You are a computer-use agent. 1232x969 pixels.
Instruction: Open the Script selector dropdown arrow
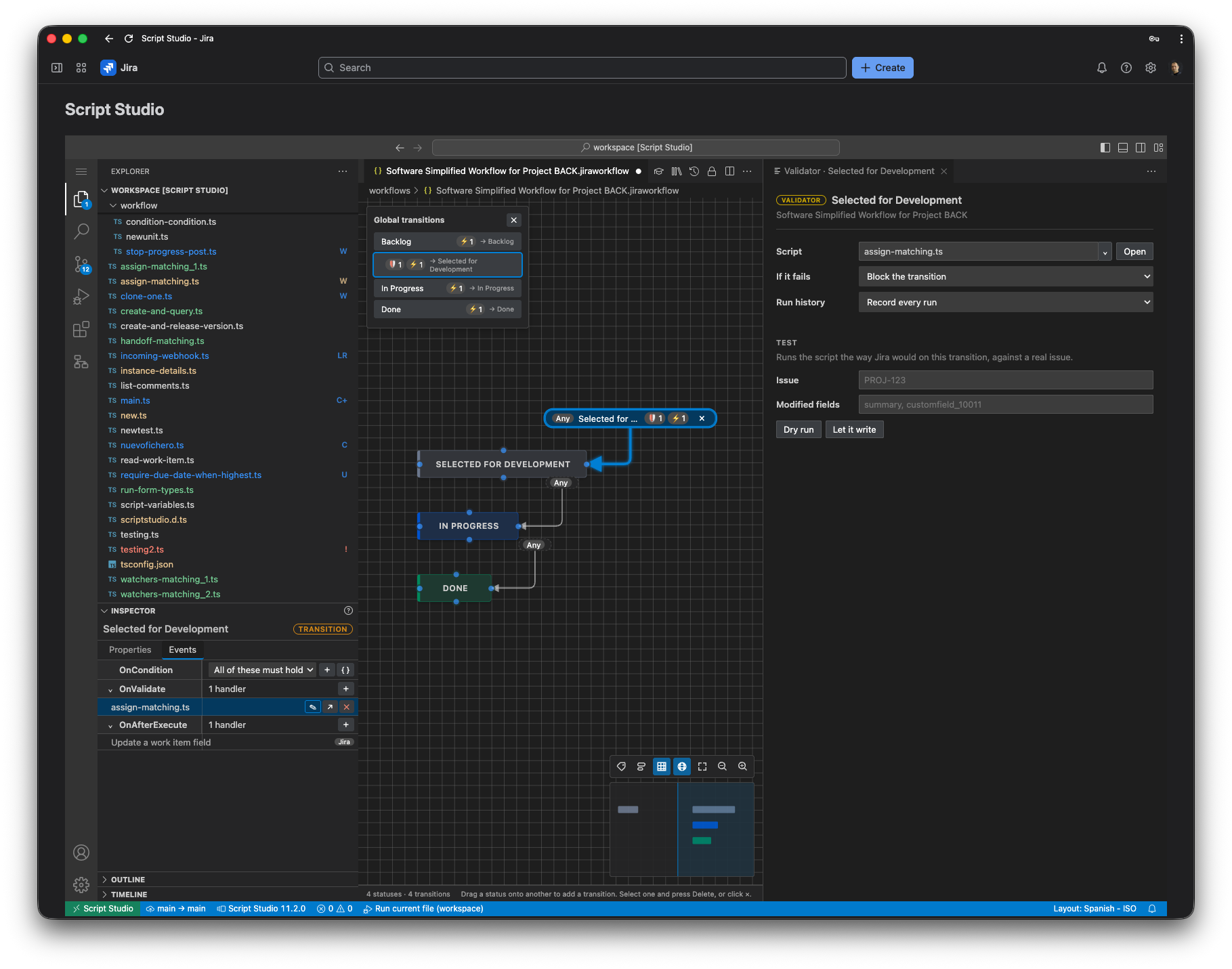click(1105, 252)
